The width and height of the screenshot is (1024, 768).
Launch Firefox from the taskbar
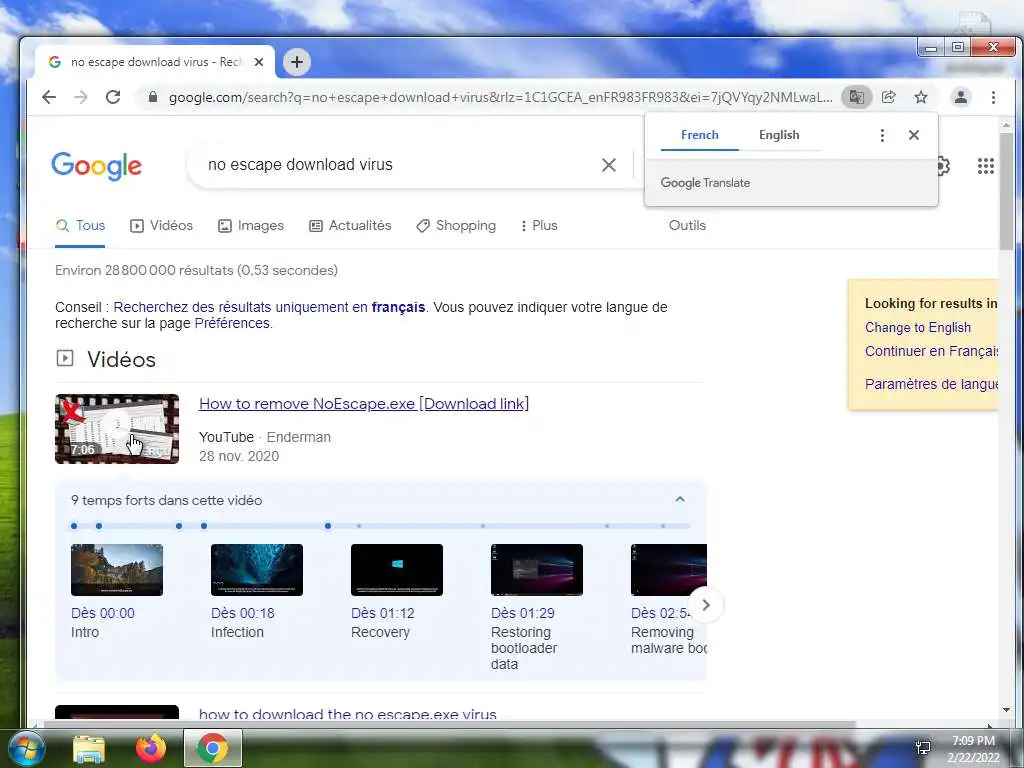151,748
